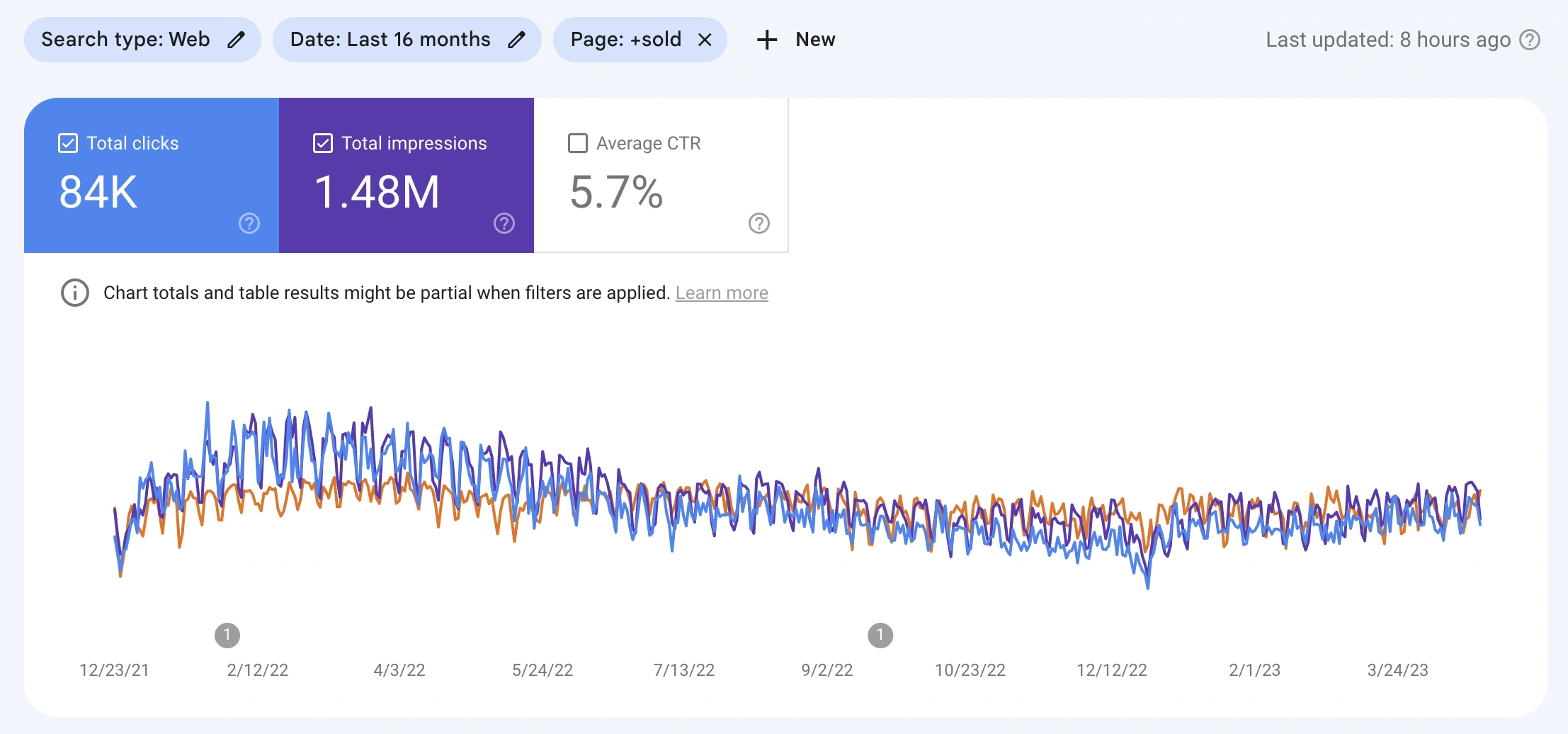Screen dimensions: 1568x734
Task: Open the Search type: Web filter chip
Action: 142,40
